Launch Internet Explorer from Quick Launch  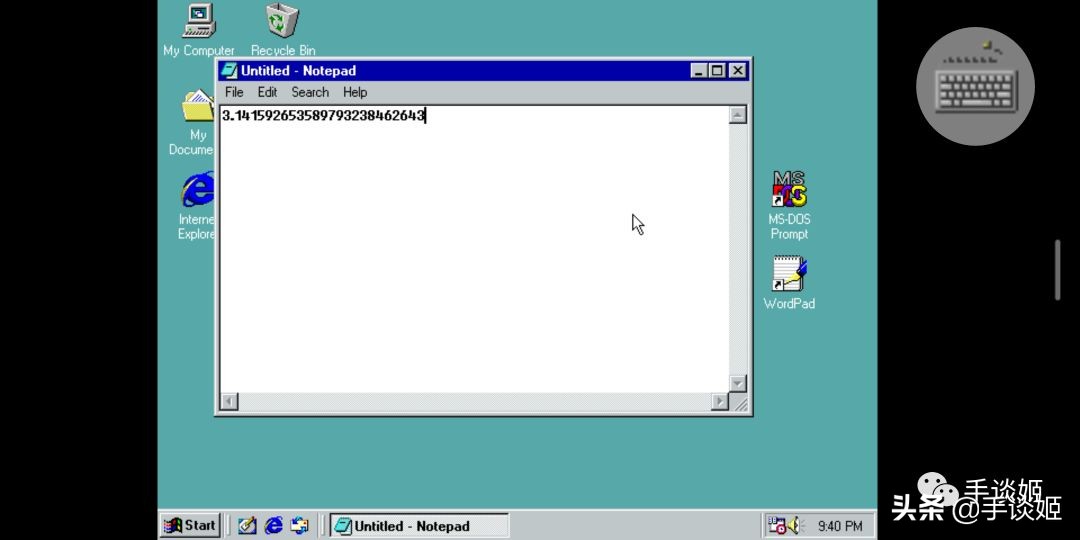273,526
